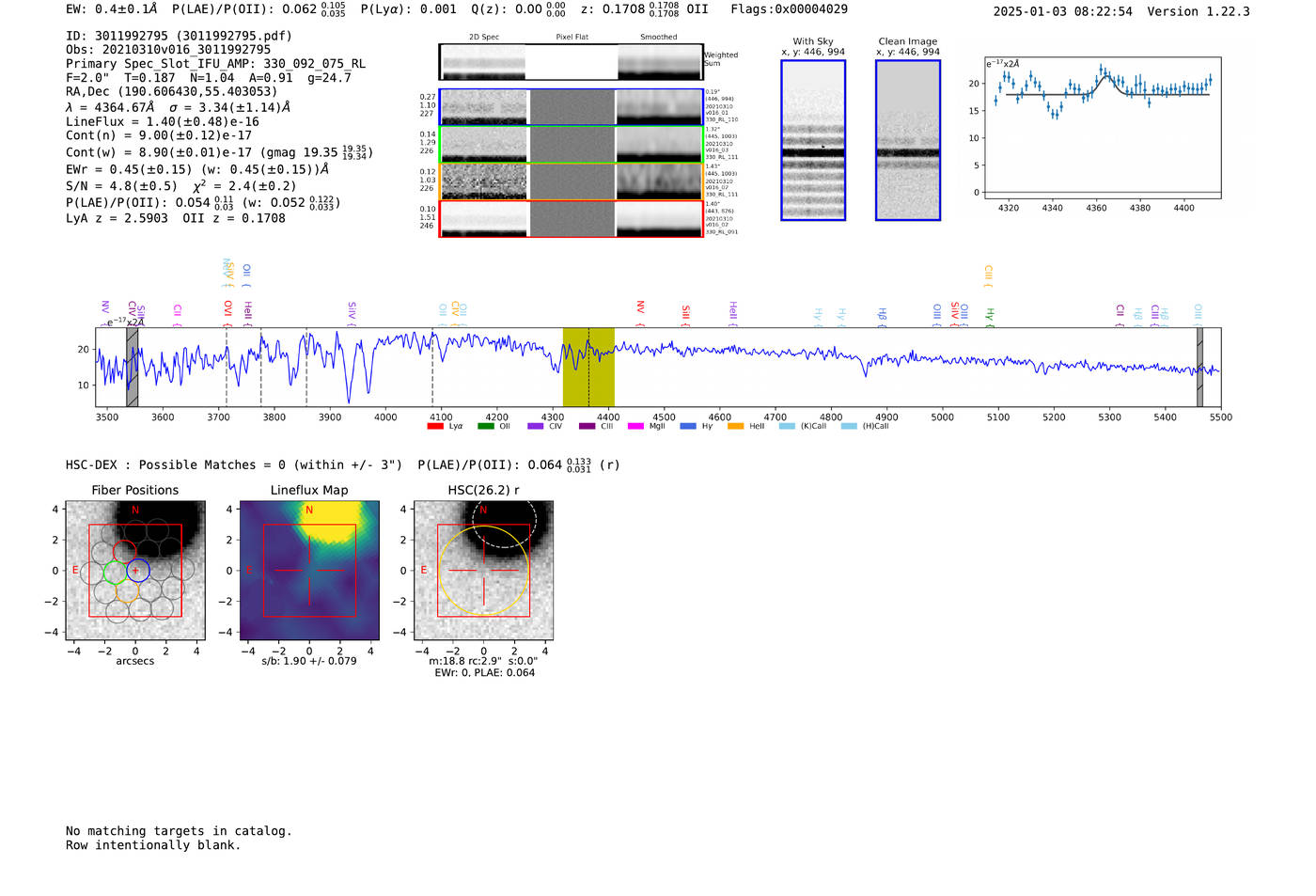Viewport: 1316px width, 896px height.
Task: Click the Flags:0x00004029 header text
Action: [x=789, y=9]
